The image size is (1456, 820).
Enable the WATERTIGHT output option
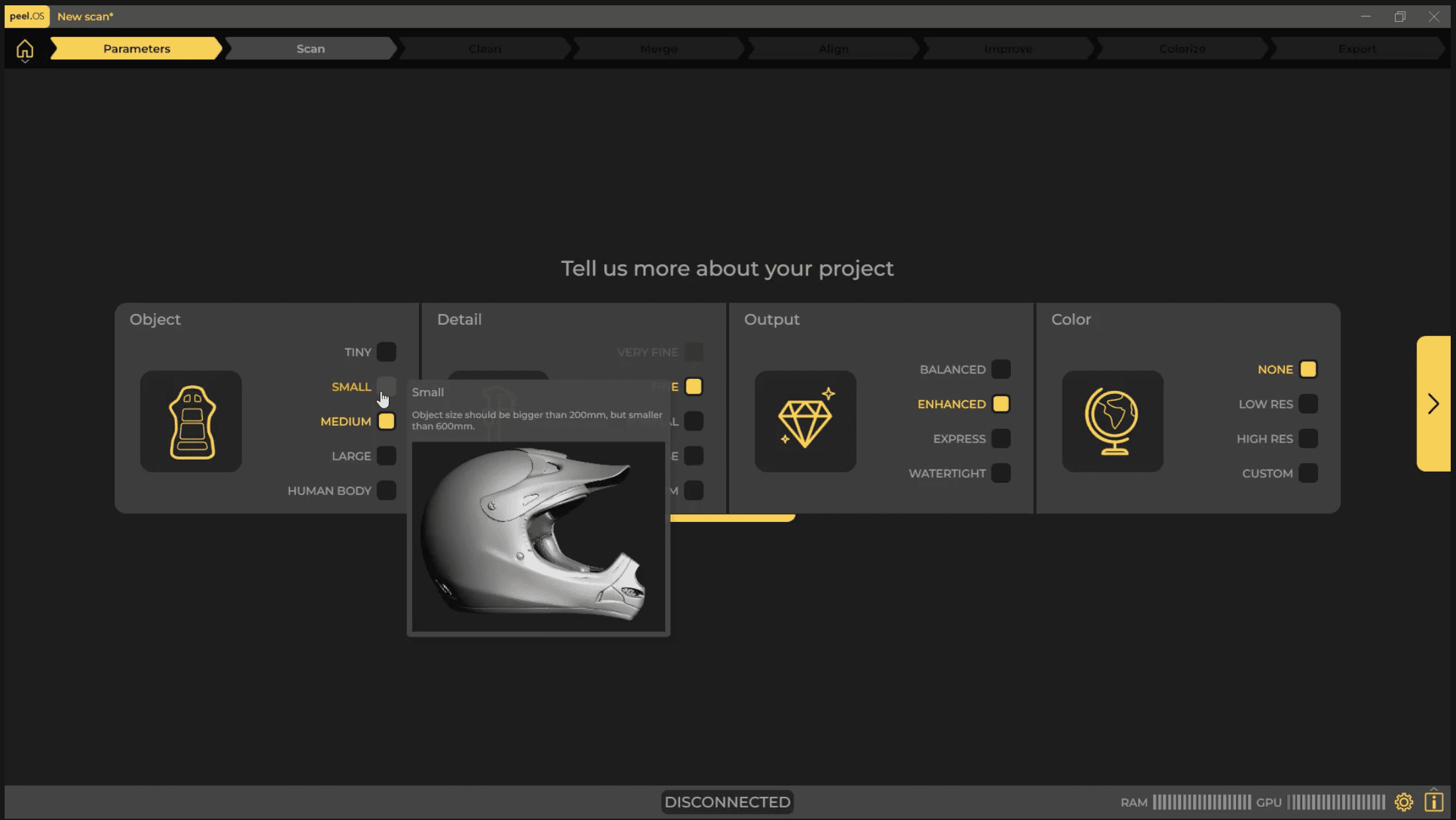pos(1001,473)
